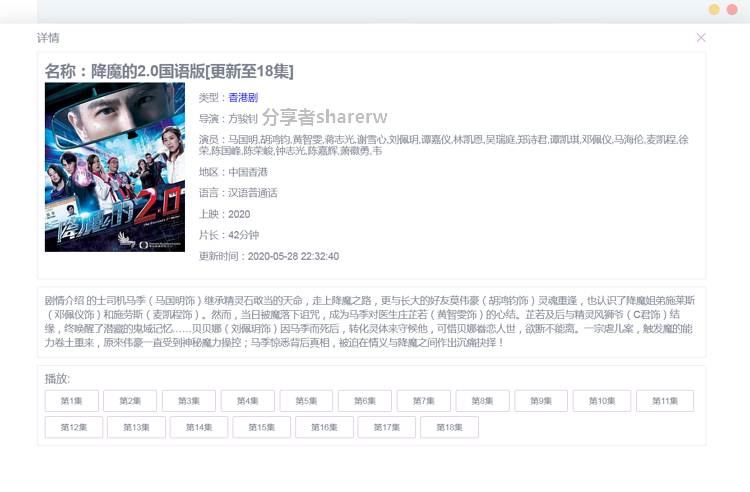Click the 详情 dialog header label
The height and width of the screenshot is (492, 750).
[48, 38]
